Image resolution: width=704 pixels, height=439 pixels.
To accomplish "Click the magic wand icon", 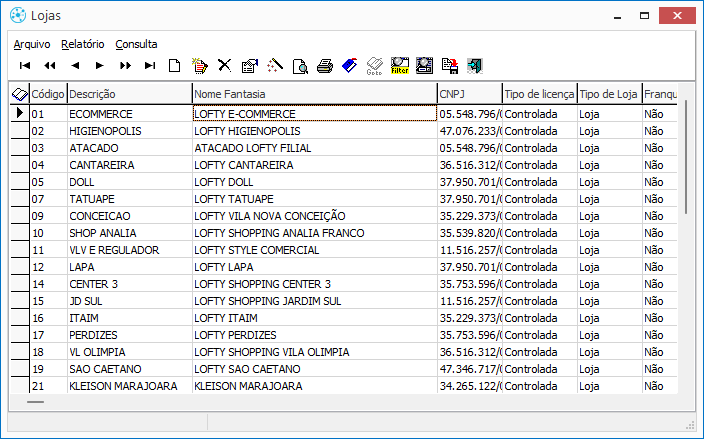I will point(275,66).
